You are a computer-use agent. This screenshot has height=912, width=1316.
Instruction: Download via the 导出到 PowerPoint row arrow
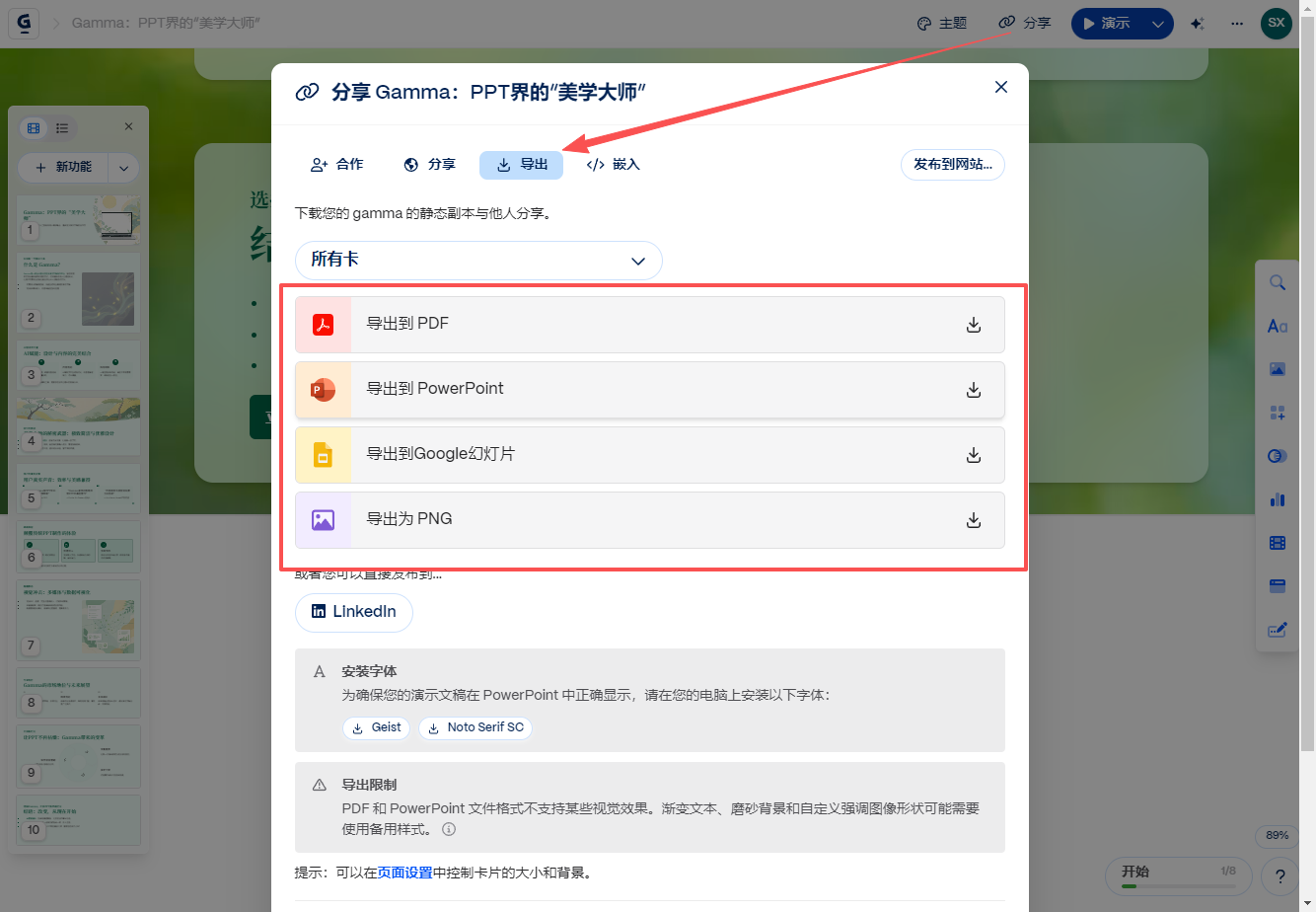point(974,390)
